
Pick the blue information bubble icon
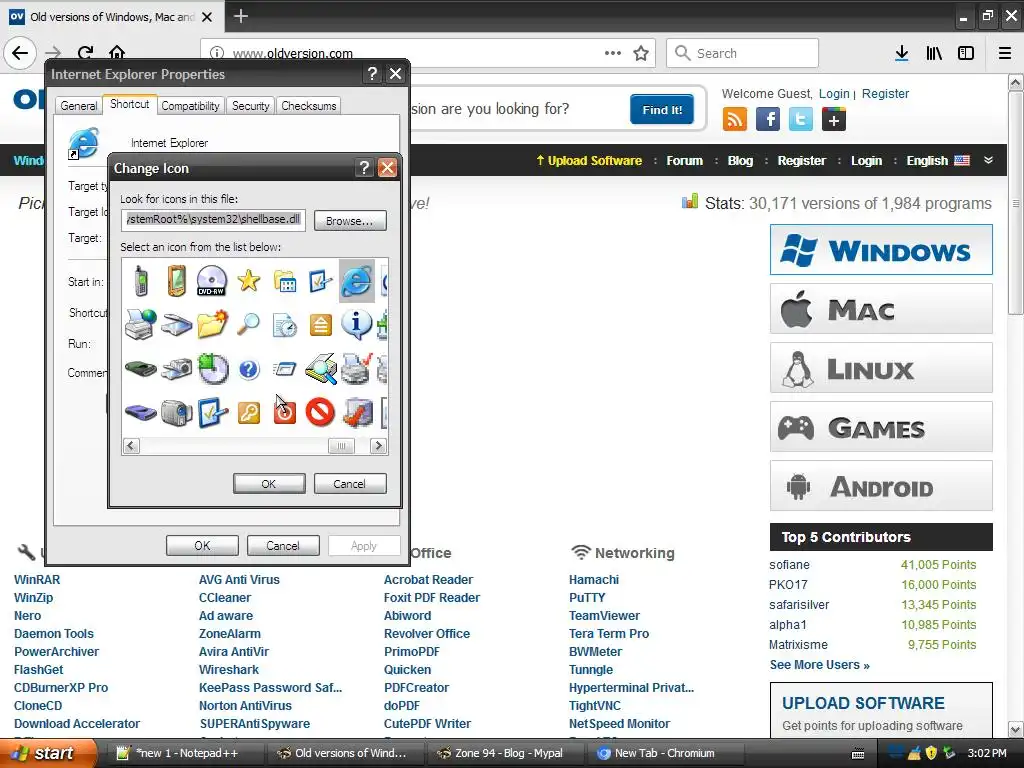357,324
